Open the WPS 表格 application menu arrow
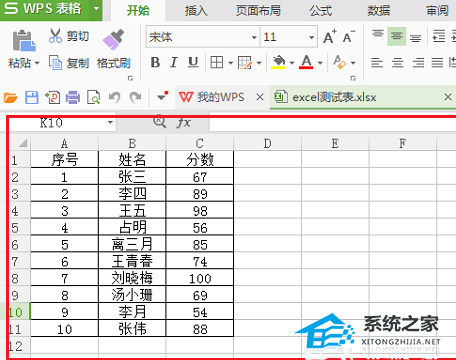 (x=96, y=9)
